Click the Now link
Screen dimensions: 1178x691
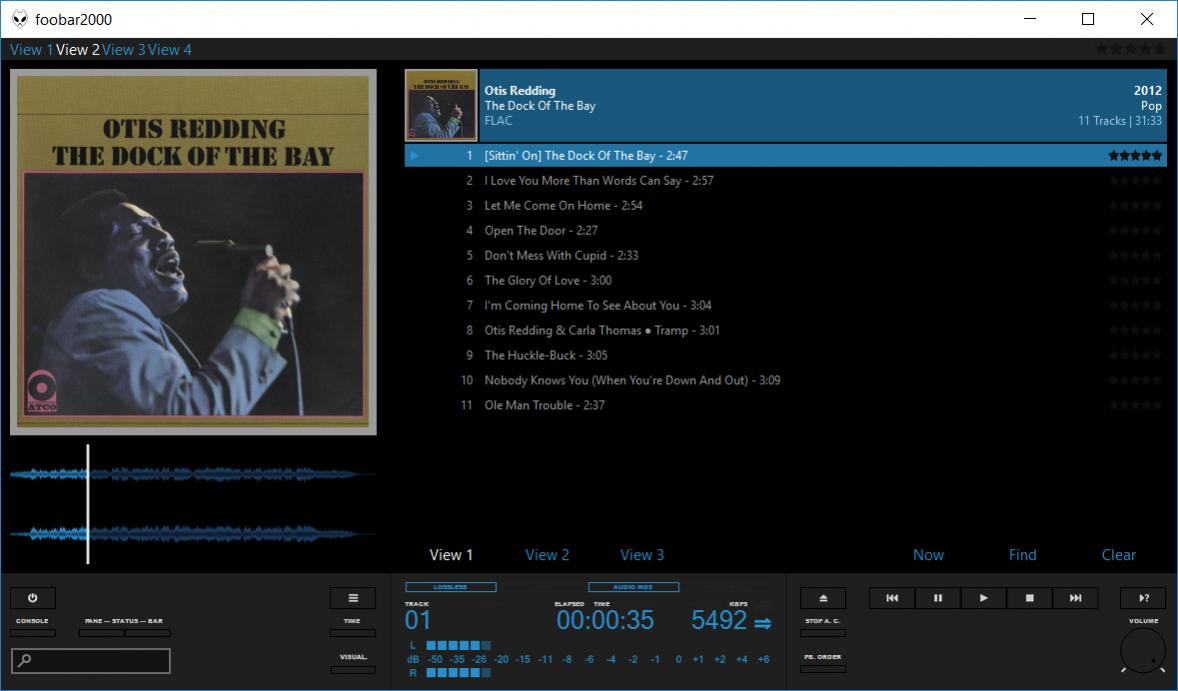tap(928, 554)
